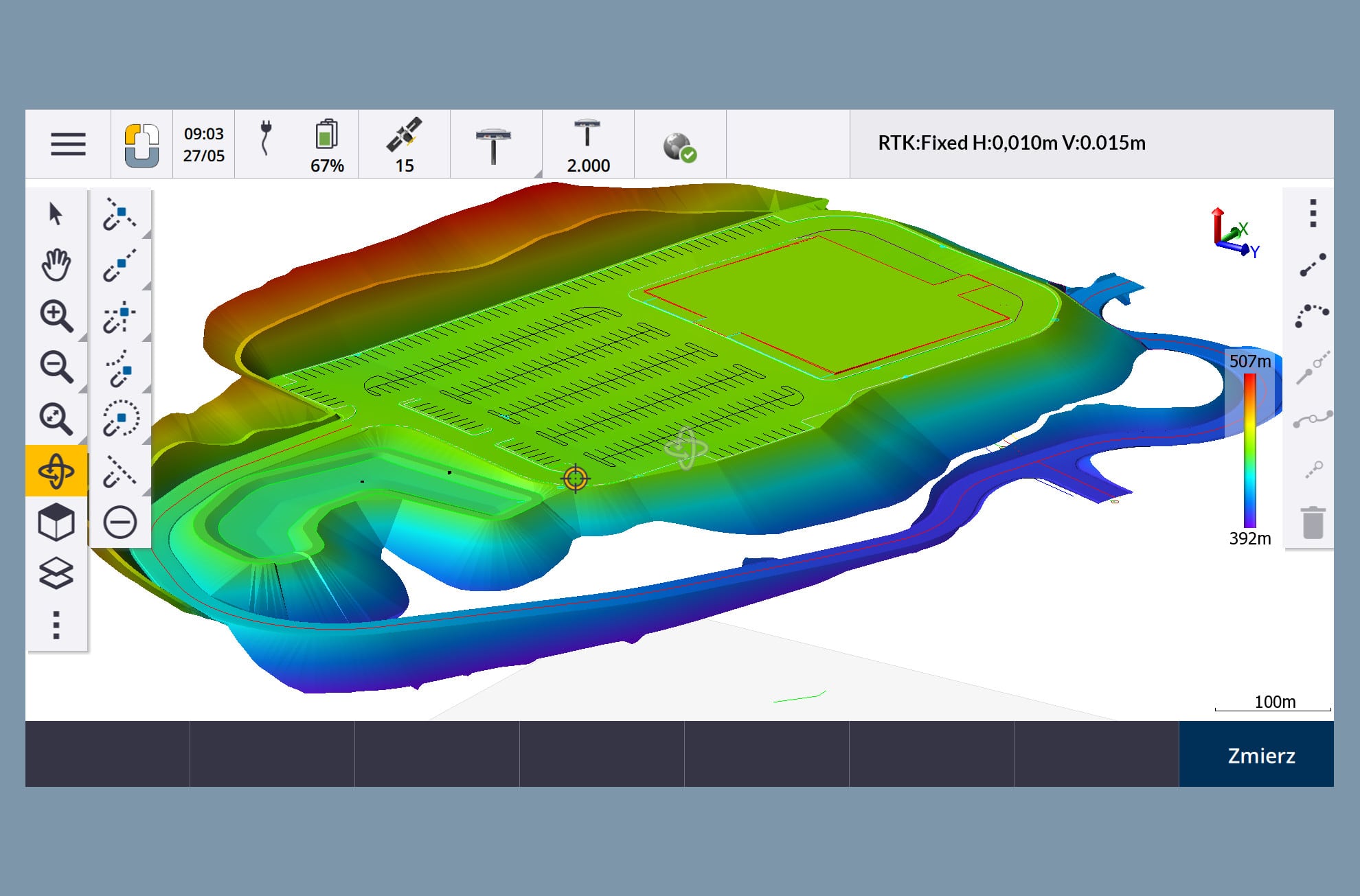Click the Zoom in magnifier
The height and width of the screenshot is (896, 1360).
tap(56, 316)
